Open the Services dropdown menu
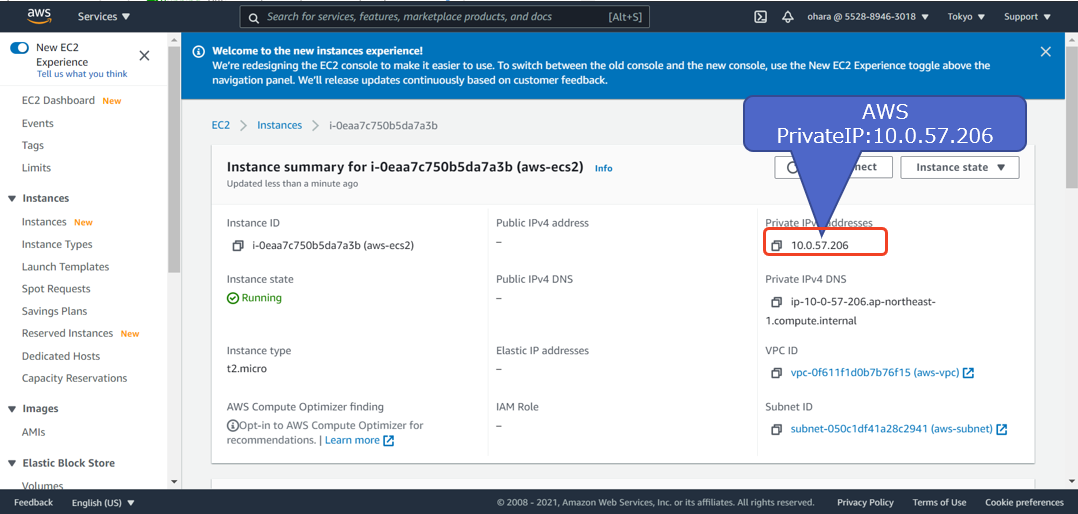Image resolution: width=1078 pixels, height=514 pixels. point(104,16)
